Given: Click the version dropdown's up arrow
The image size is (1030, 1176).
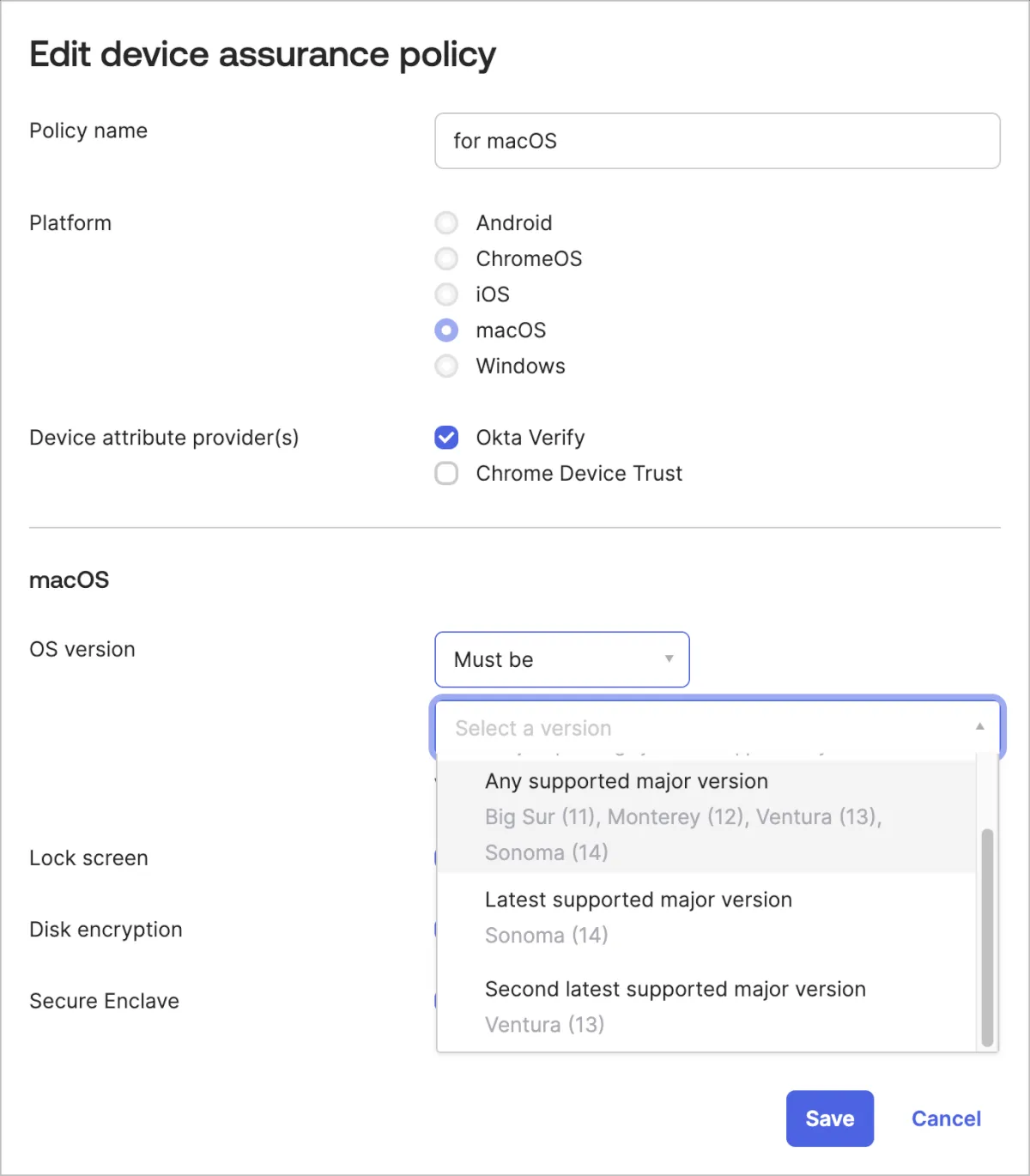Looking at the screenshot, I should [979, 727].
